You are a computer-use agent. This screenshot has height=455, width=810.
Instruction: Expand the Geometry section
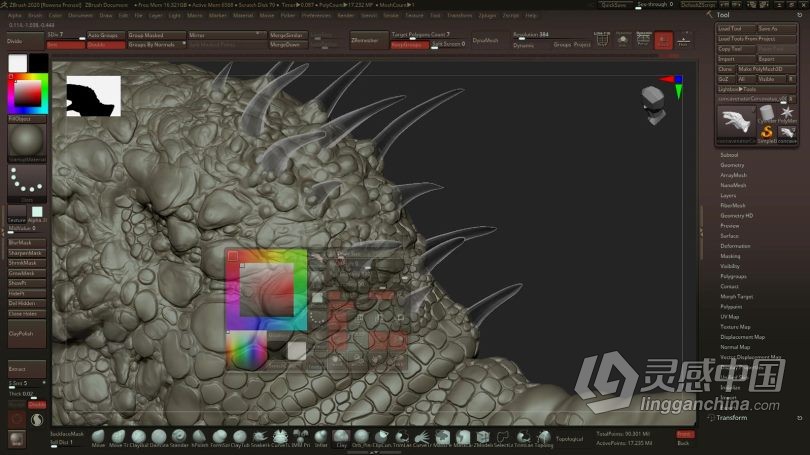tap(732, 165)
